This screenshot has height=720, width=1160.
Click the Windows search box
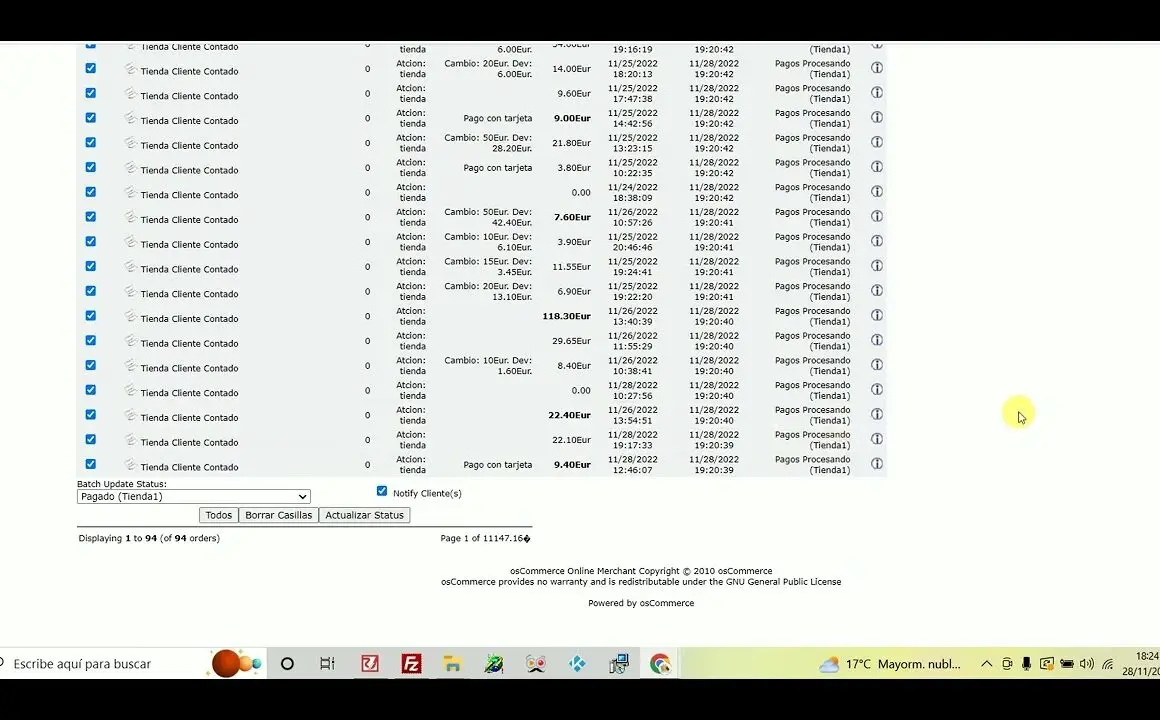[100, 664]
